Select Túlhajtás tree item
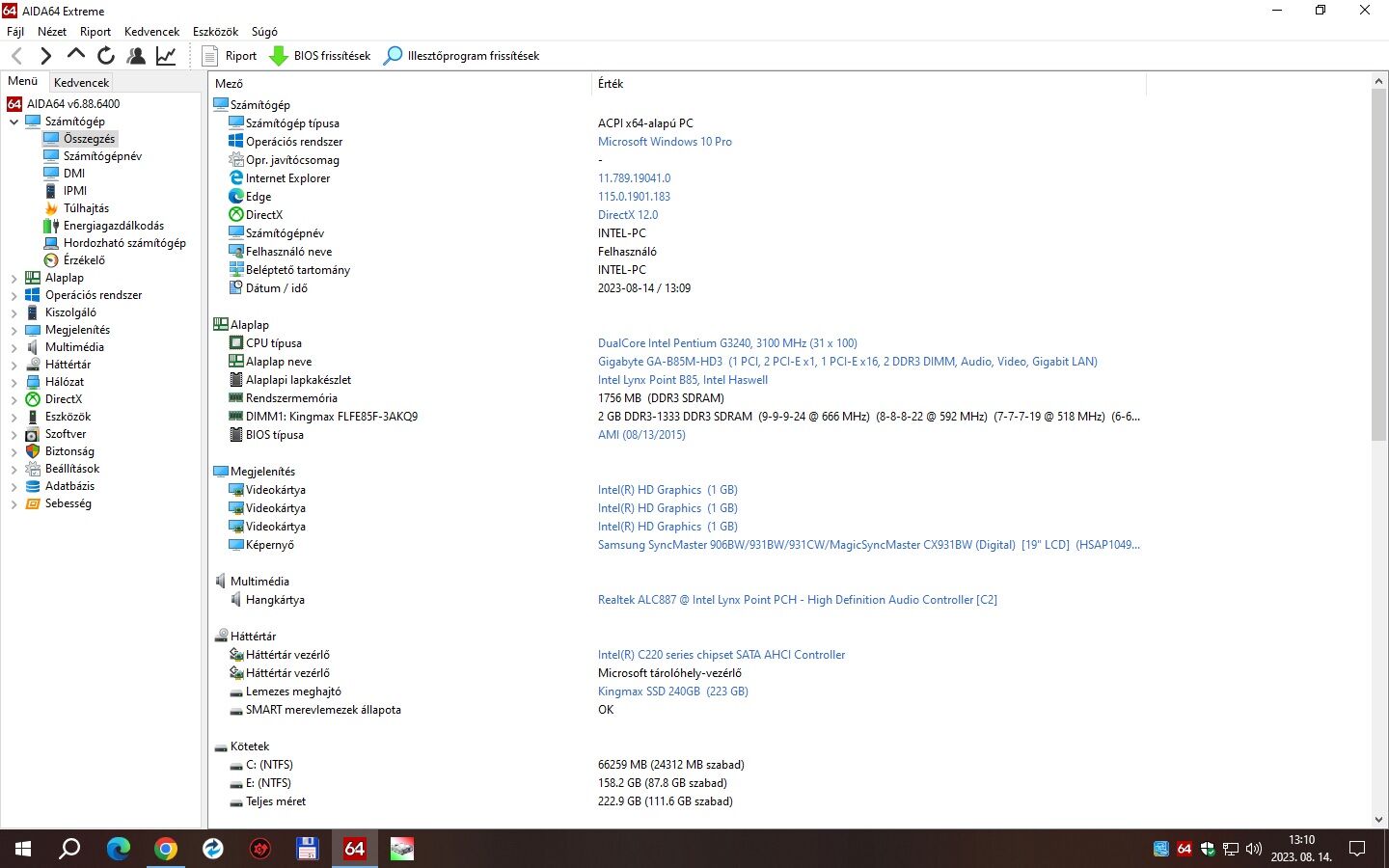 tap(86, 208)
